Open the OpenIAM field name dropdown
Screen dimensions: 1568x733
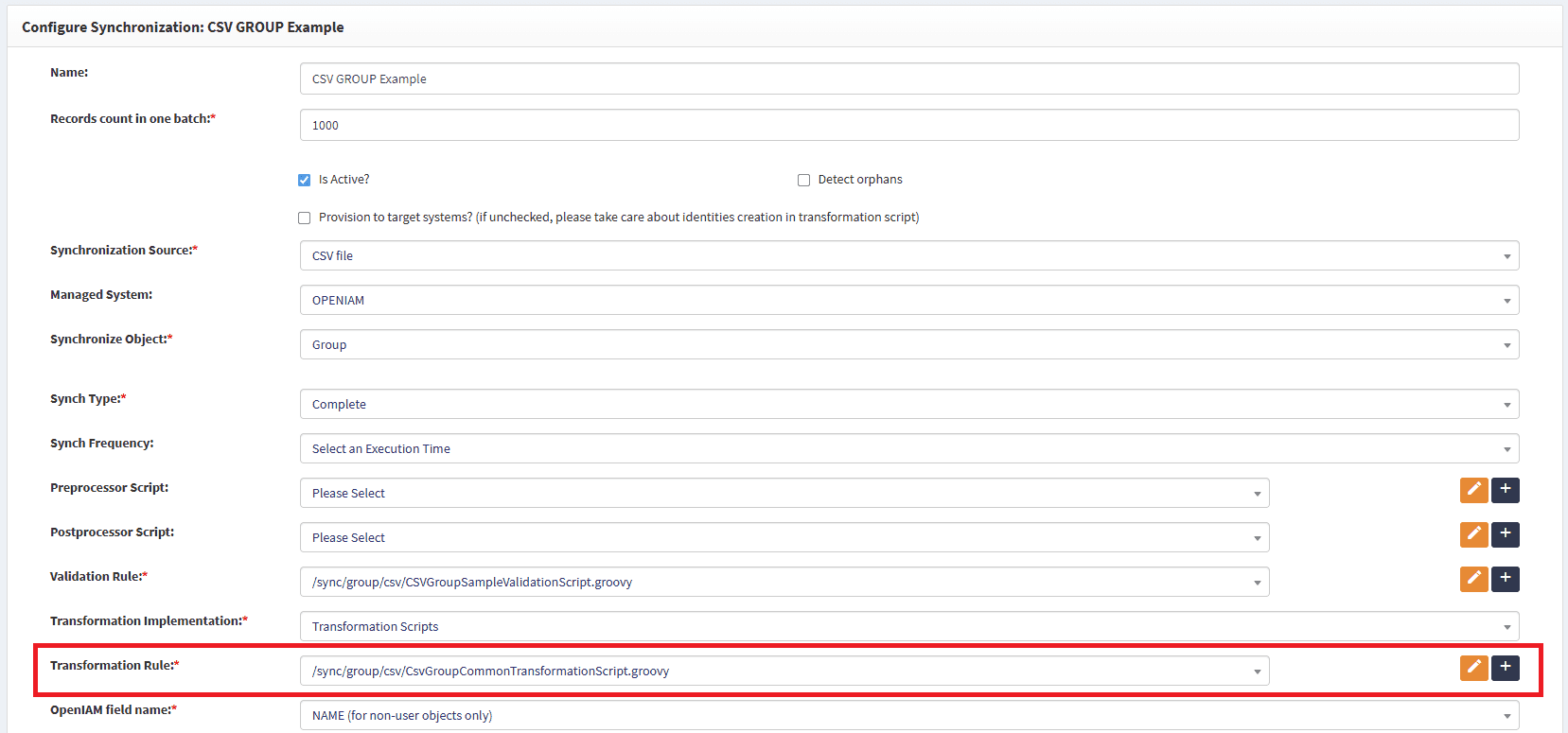(908, 715)
